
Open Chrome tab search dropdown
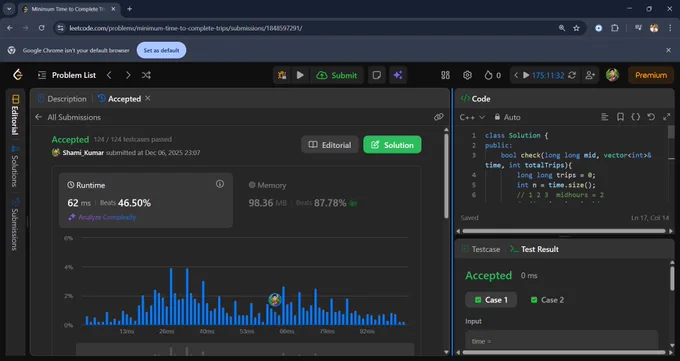pos(9,9)
